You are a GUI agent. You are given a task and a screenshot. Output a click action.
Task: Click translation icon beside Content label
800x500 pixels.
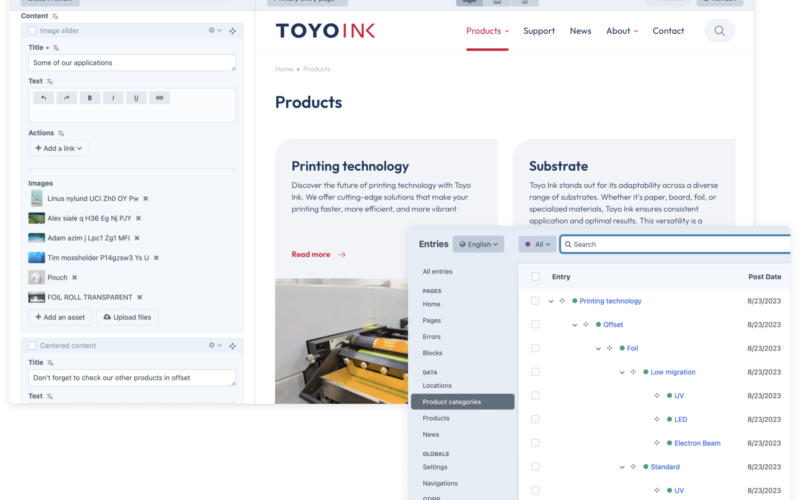click(x=55, y=16)
